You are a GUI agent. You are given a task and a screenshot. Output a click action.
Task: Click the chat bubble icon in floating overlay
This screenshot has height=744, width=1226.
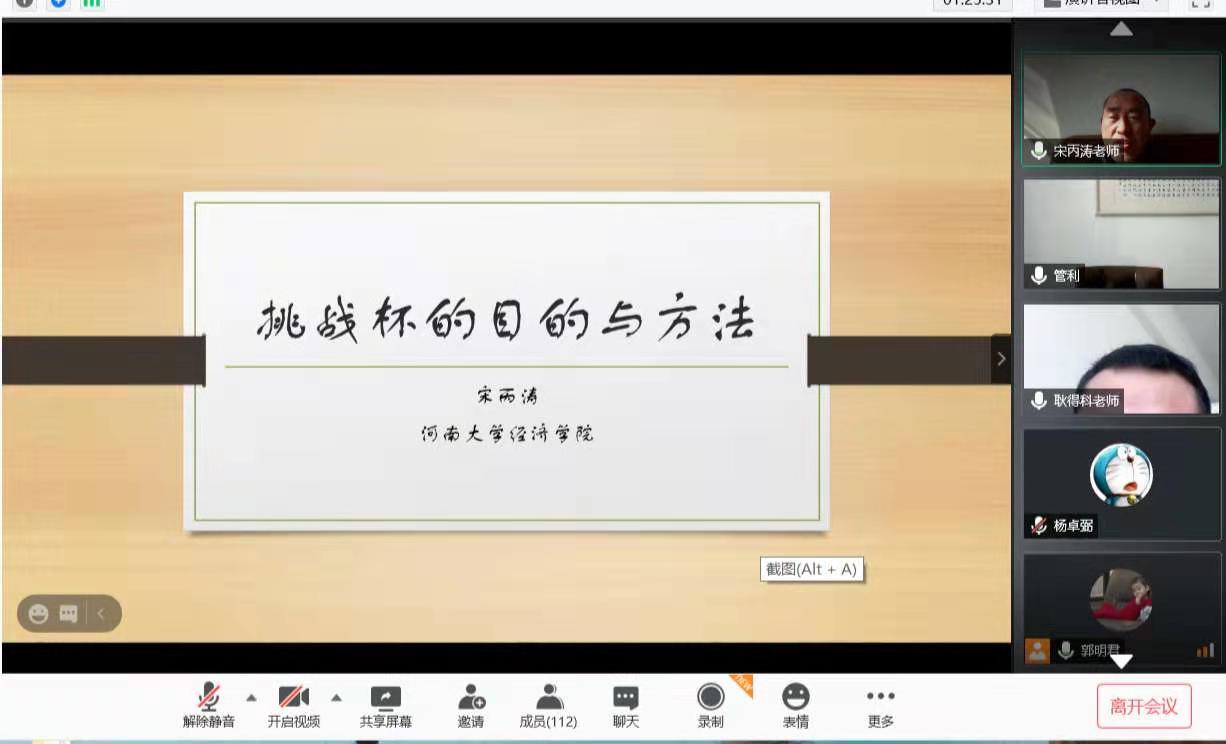click(x=68, y=614)
